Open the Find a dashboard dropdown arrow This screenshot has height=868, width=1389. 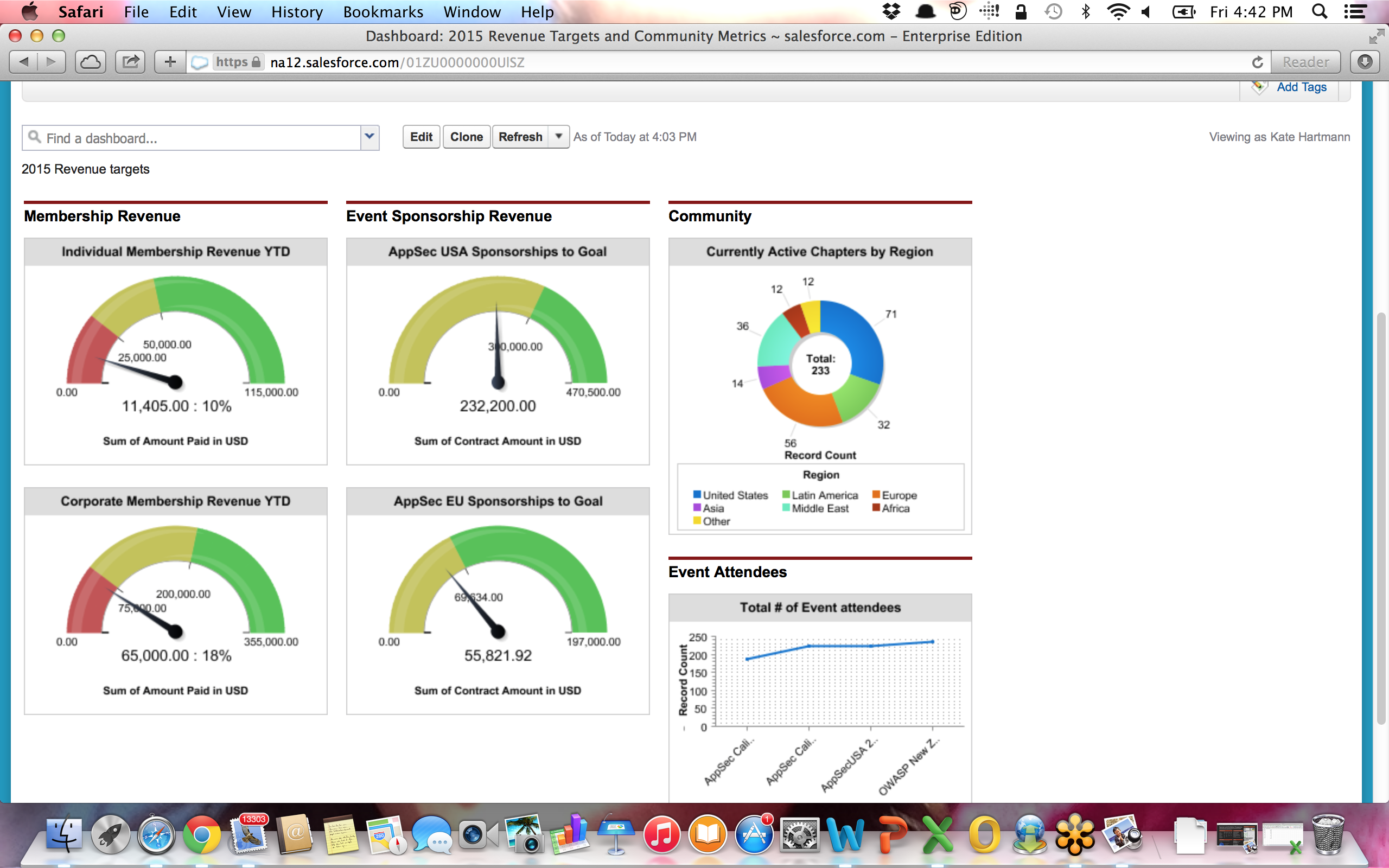click(x=369, y=137)
